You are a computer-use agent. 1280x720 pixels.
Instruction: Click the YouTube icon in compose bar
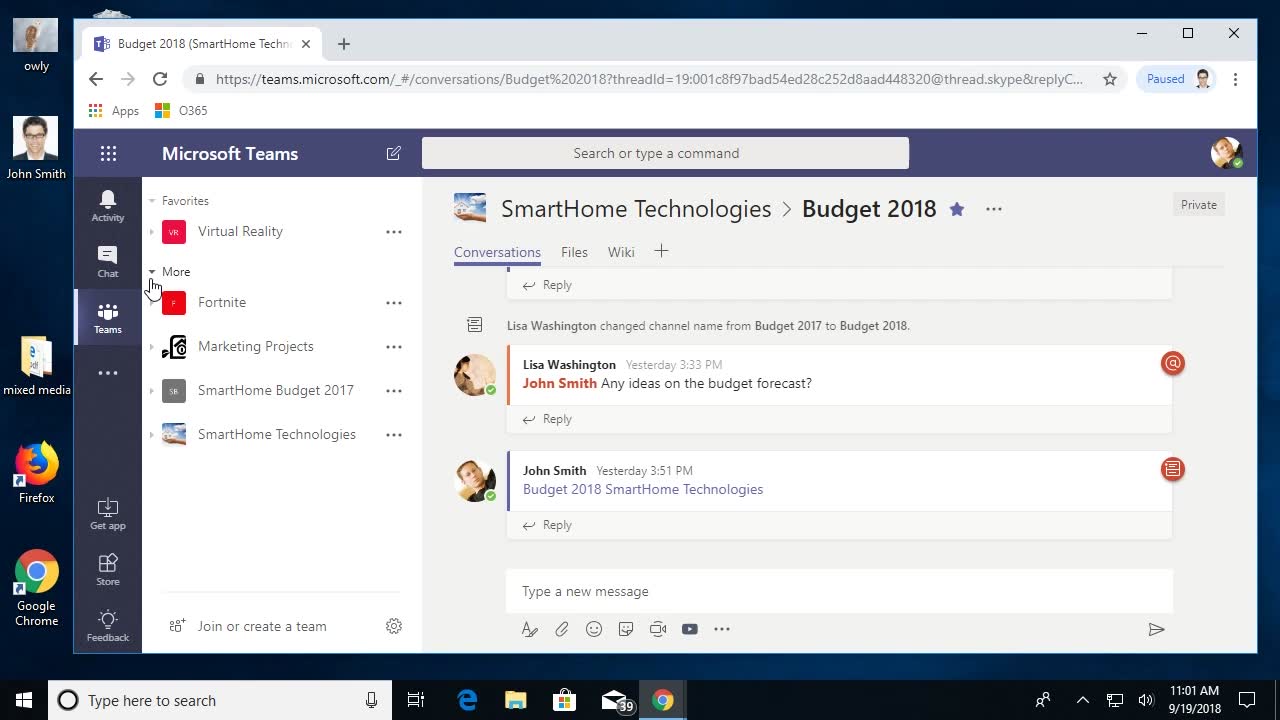click(690, 629)
